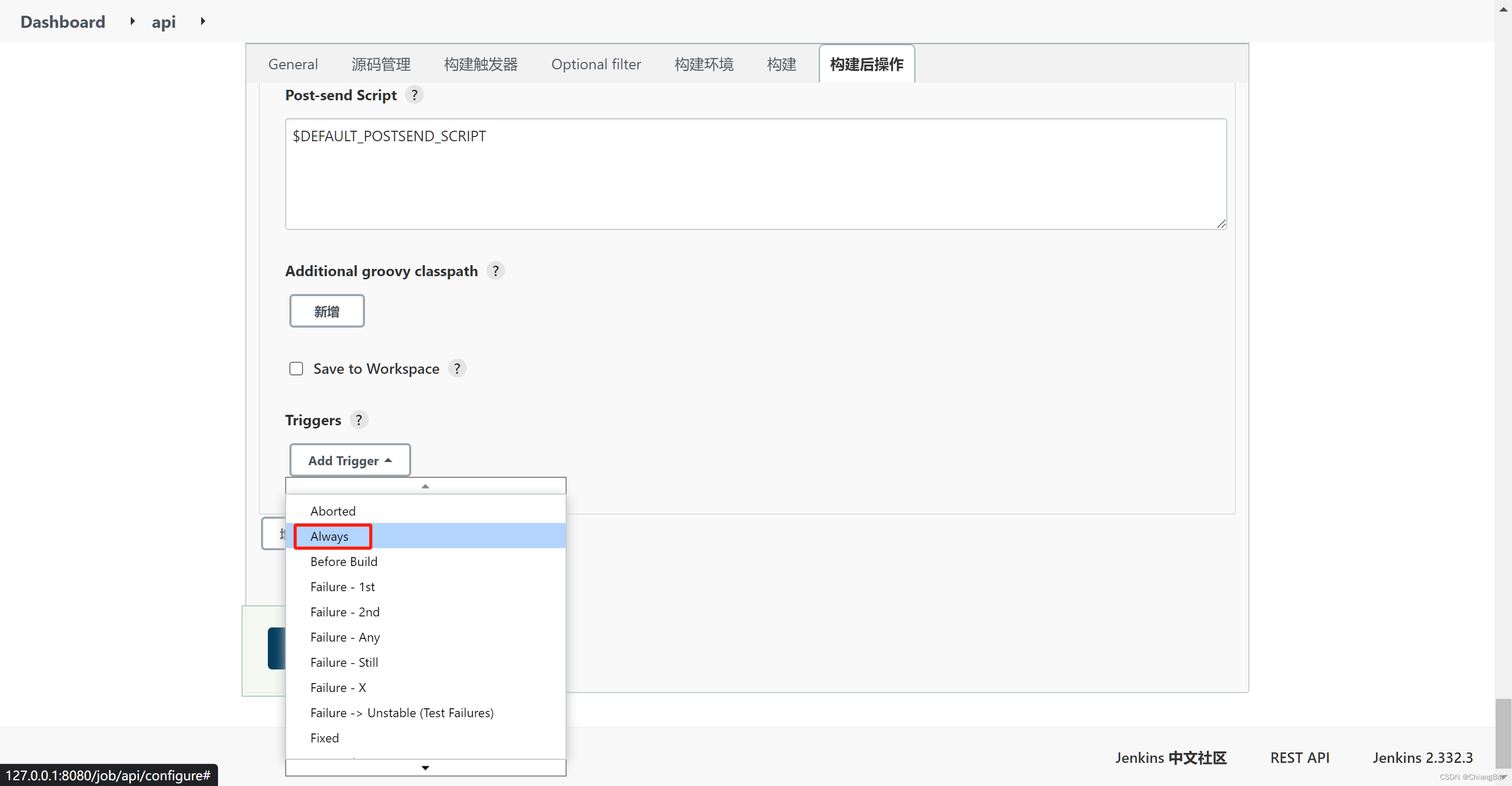
Task: Switch to the General tab
Action: pyautogui.click(x=293, y=64)
